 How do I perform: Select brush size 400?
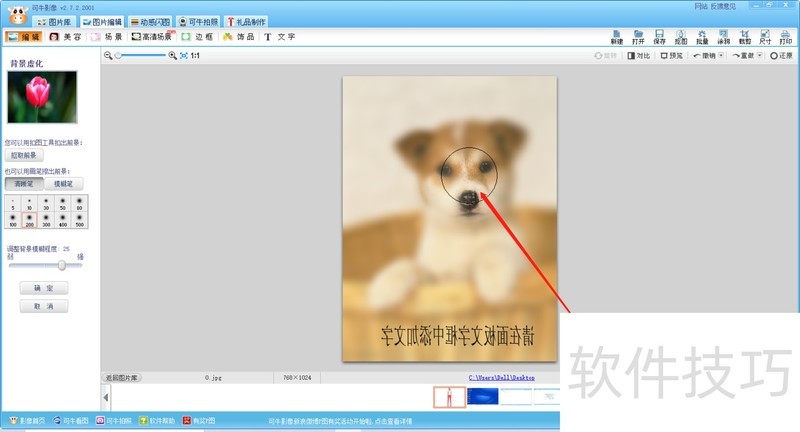63,220
